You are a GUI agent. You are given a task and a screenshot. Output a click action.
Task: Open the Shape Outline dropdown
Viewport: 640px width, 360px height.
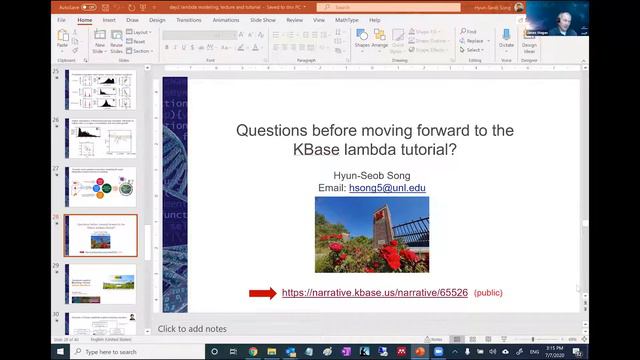428,41
